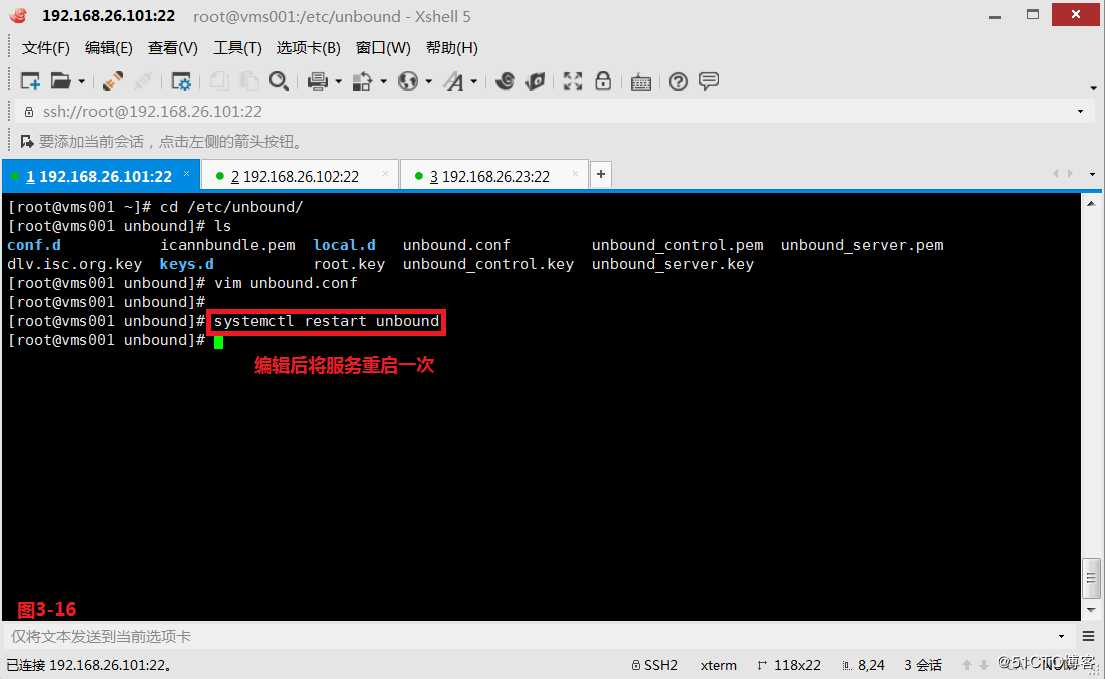Expand the toolbar options arrow at far right
The image size is (1105, 679).
pos(1094,88)
